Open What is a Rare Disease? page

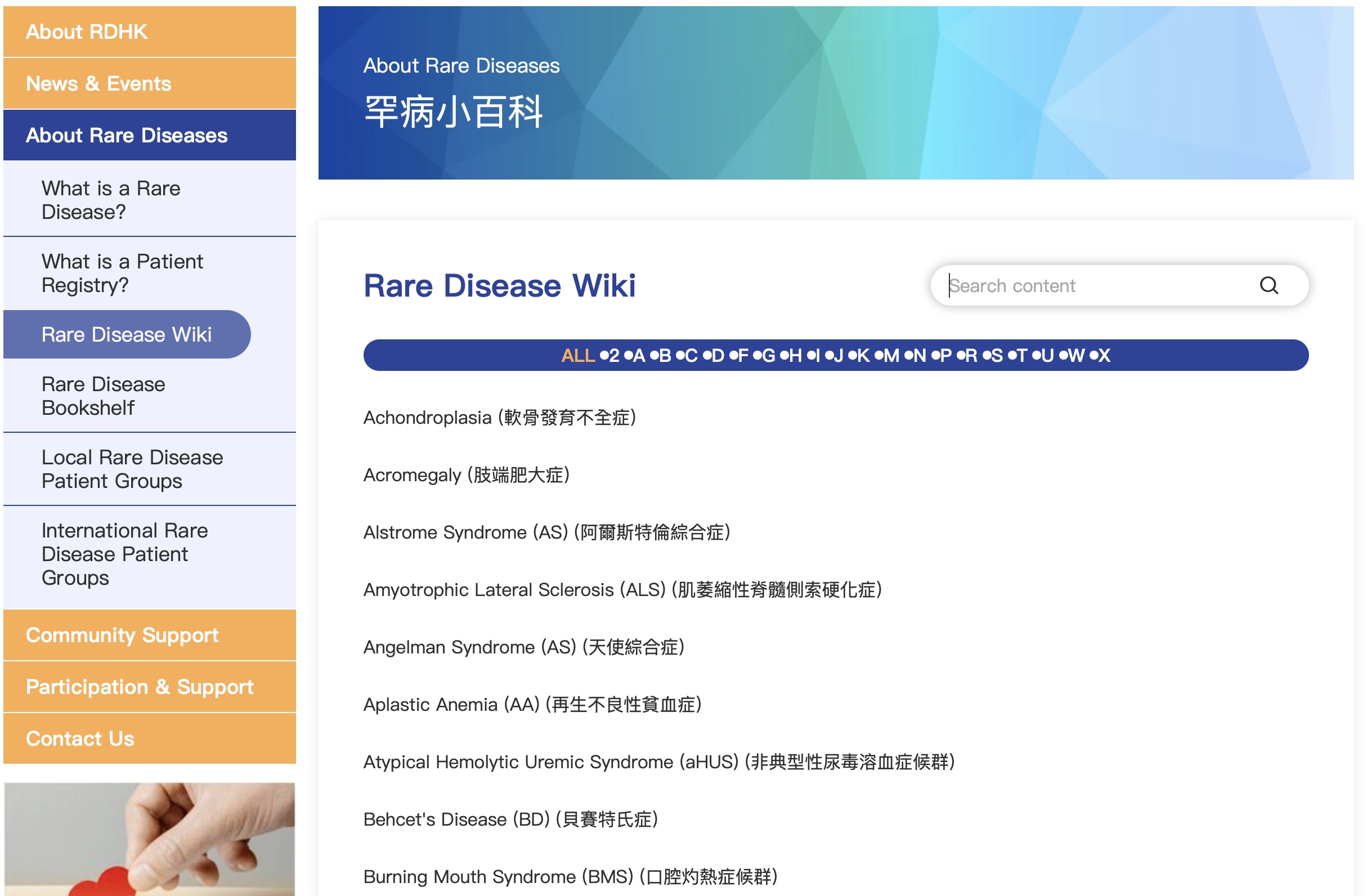pyautogui.click(x=149, y=200)
